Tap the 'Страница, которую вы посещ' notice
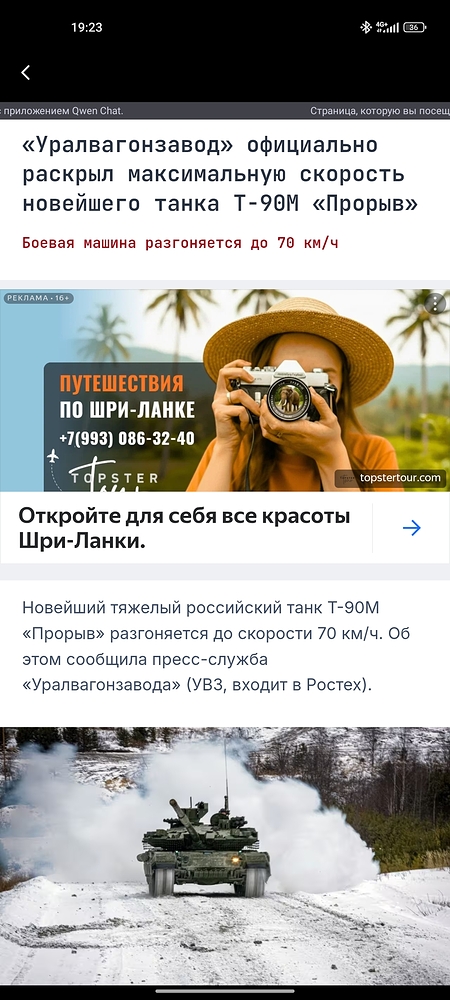Viewport: 450px width, 1000px height. 380,111
